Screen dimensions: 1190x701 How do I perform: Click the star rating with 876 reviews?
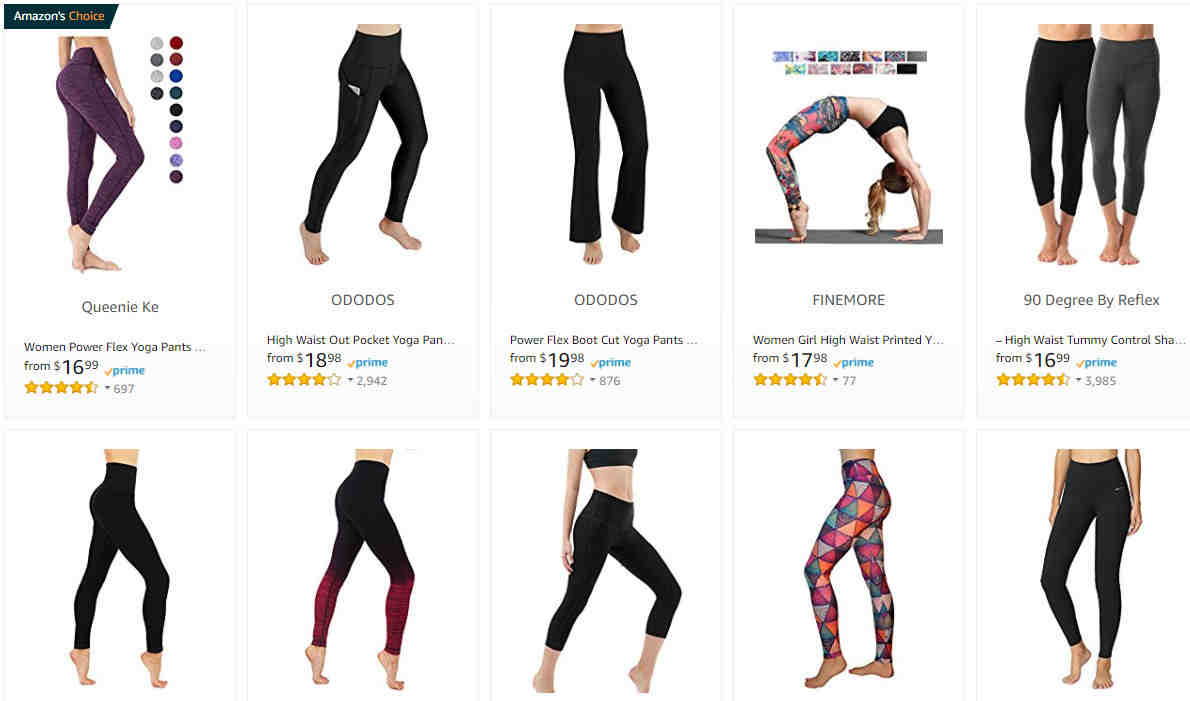click(x=546, y=380)
